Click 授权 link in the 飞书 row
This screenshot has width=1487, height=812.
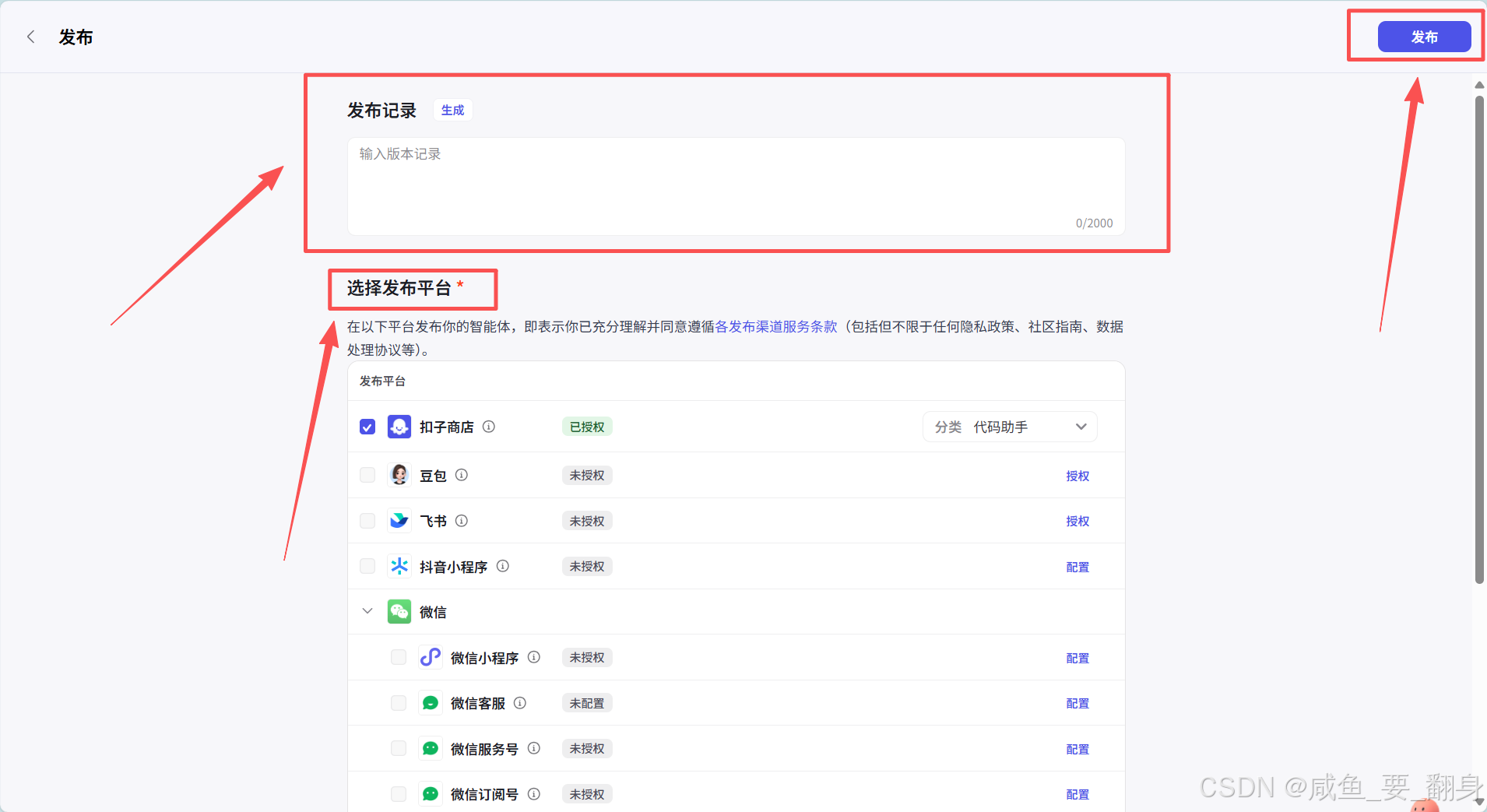(1077, 521)
